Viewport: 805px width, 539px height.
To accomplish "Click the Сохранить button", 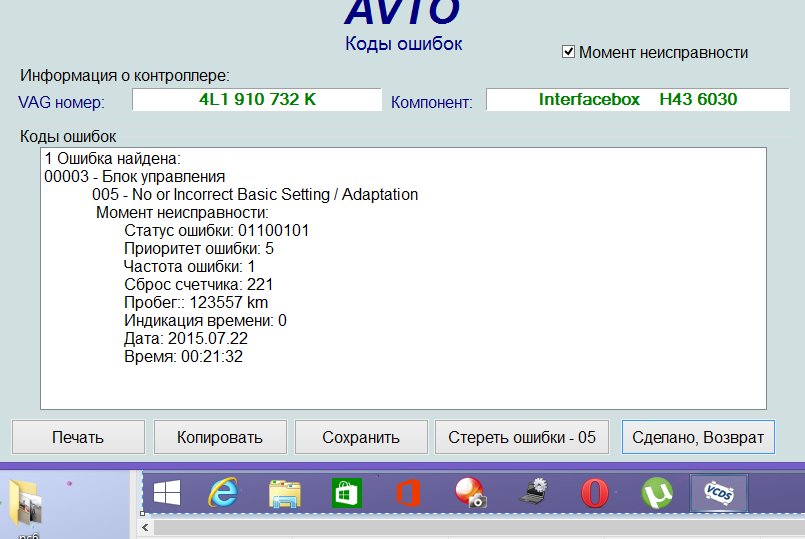I will [361, 437].
